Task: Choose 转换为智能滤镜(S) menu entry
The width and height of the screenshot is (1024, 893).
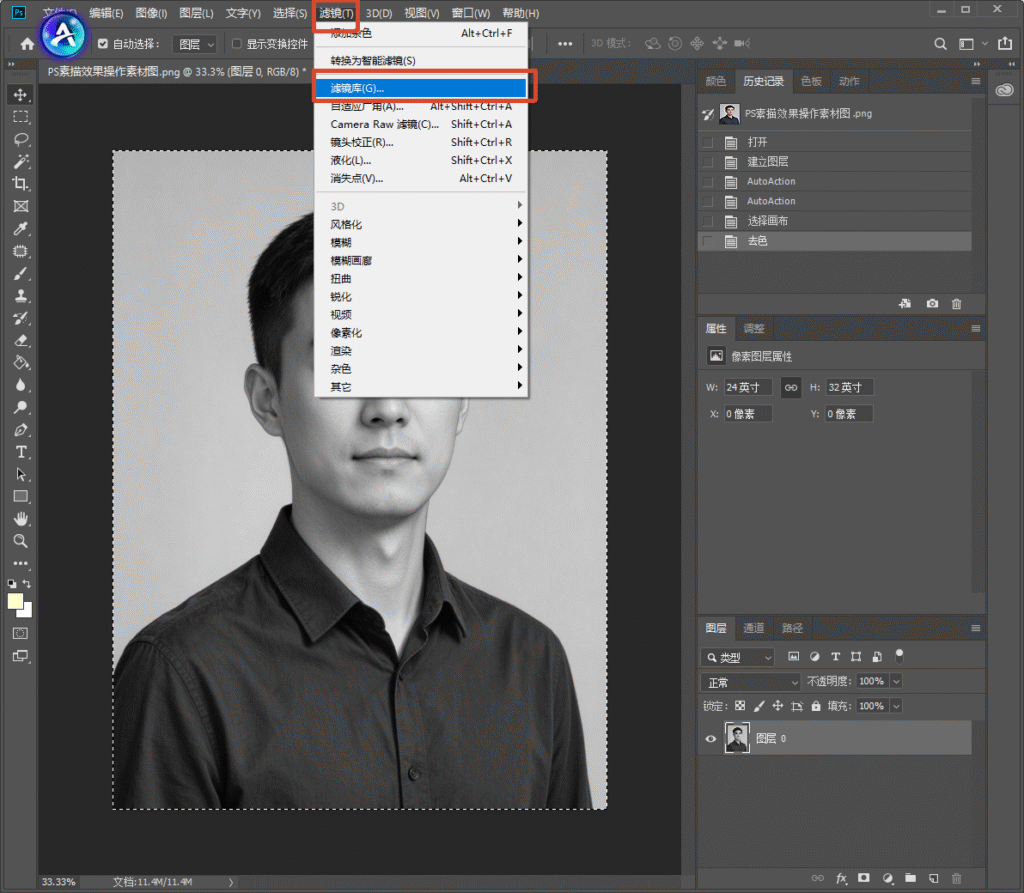Action: pyautogui.click(x=421, y=61)
